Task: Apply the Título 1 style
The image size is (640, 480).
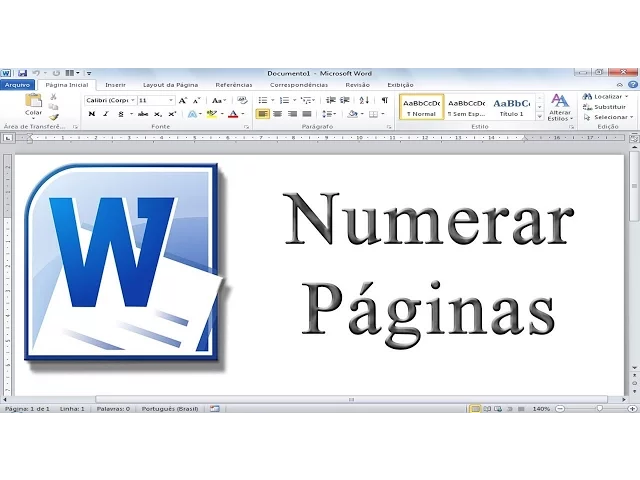Action: click(x=511, y=107)
